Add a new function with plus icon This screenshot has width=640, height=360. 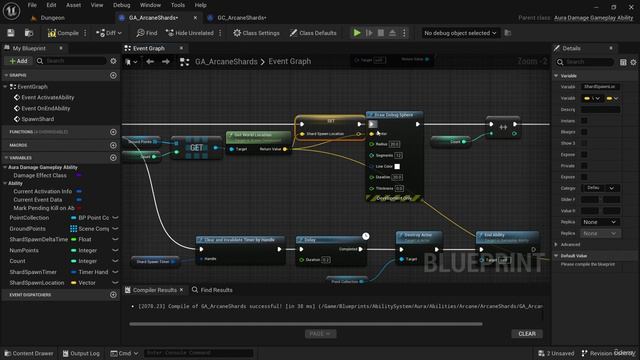(x=113, y=132)
